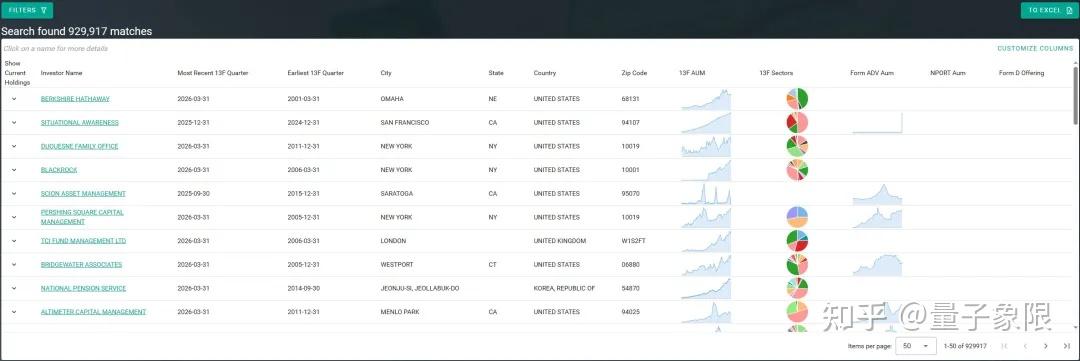Click OMAHA city cell

click(x=392, y=99)
